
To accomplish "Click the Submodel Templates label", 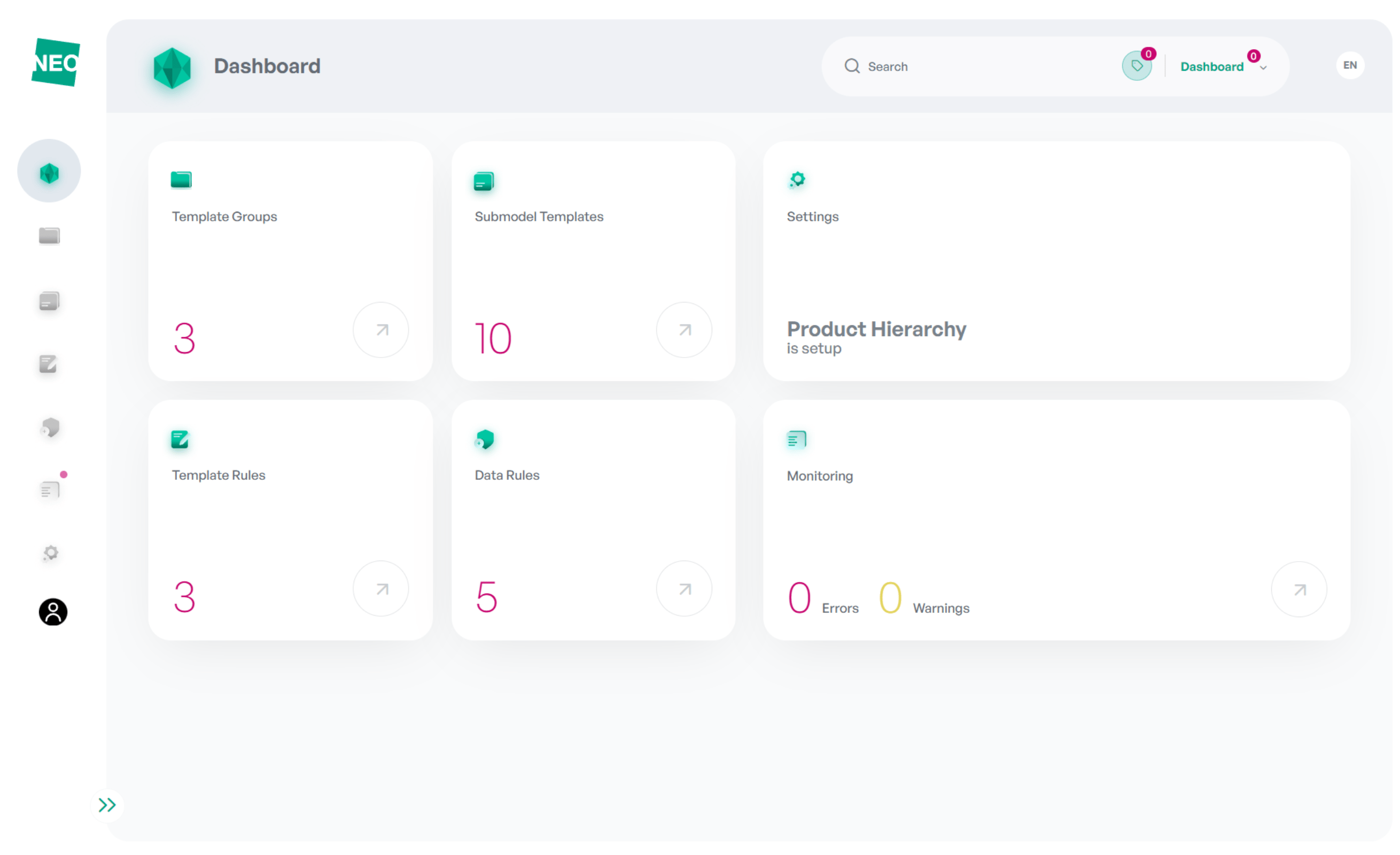I will [540, 217].
